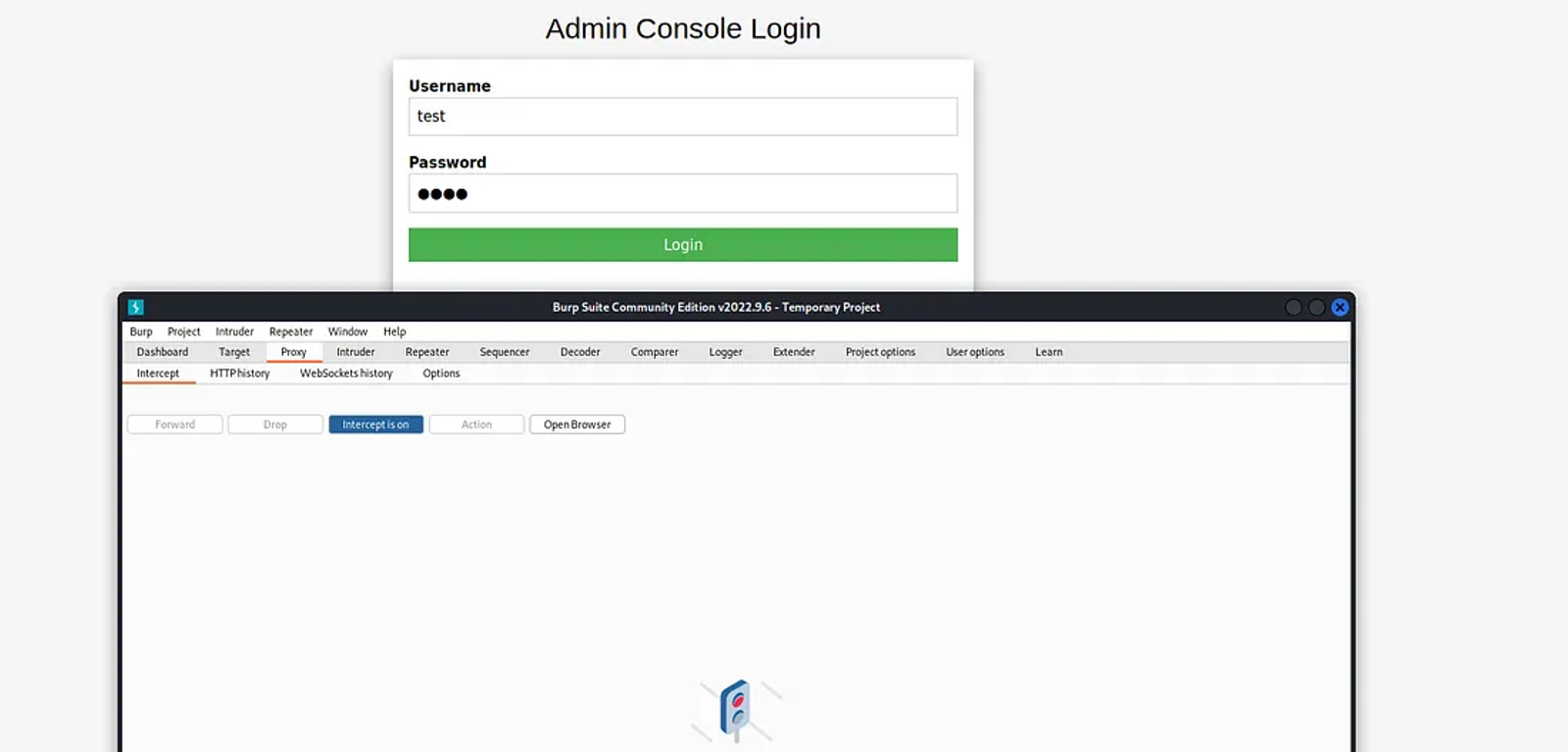Switch to the Learn tab

[x=1049, y=352]
